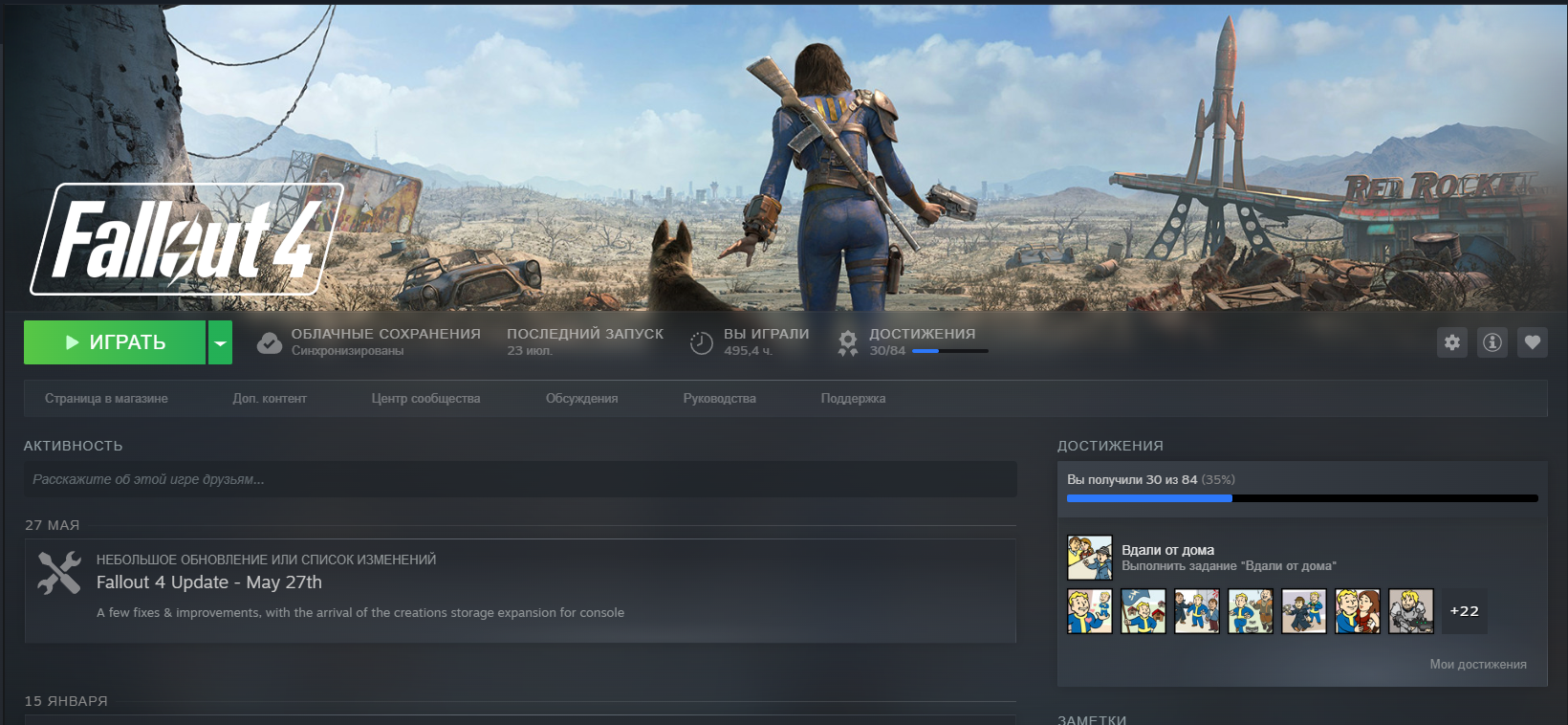Open the launch options dropdown next to ИГРАТЬ
This screenshot has height=725, width=1568.
tap(221, 342)
